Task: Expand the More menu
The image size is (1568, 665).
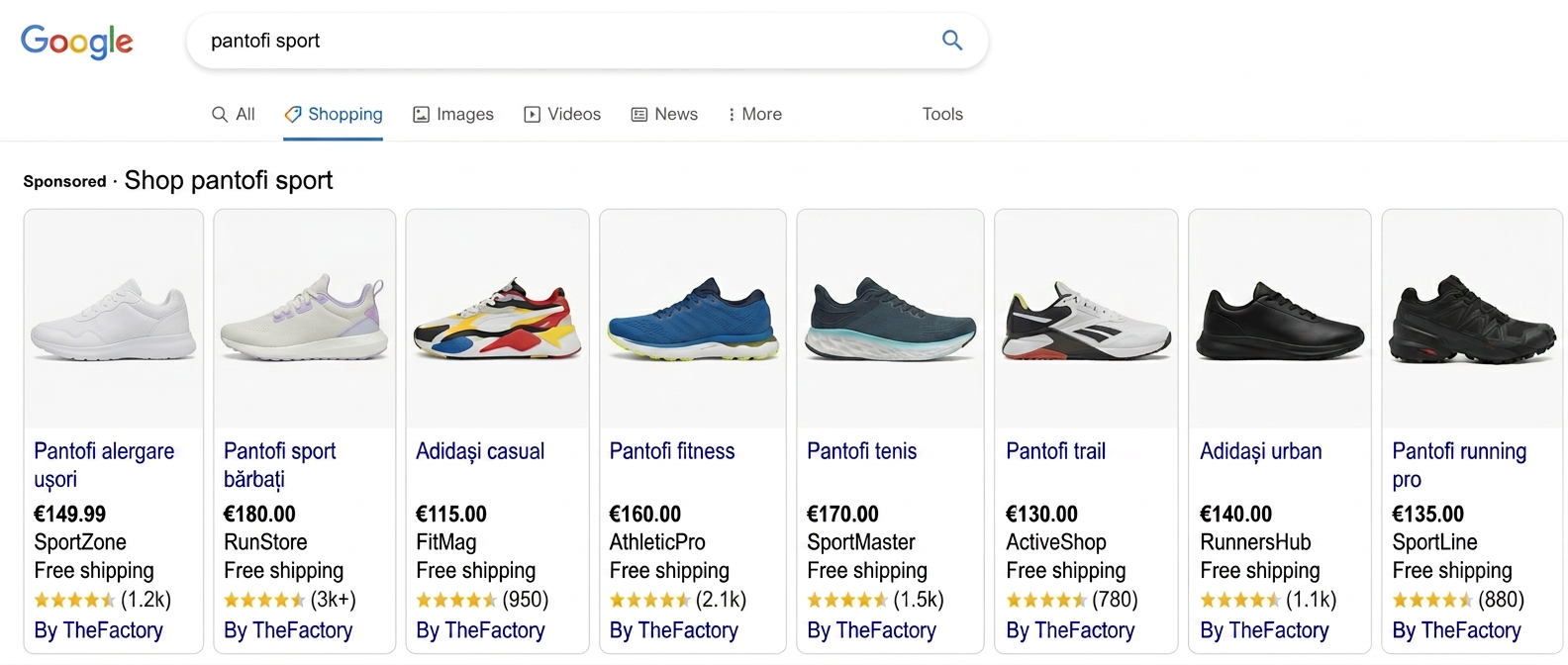Action: 754,114
